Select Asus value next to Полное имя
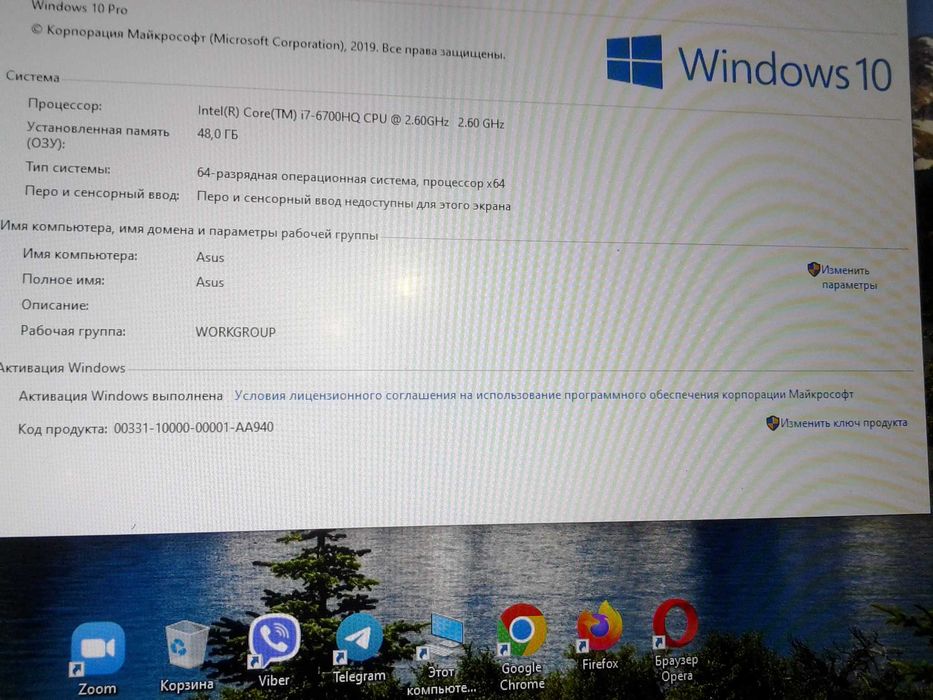Screen dimensions: 933x700 click(x=210, y=282)
